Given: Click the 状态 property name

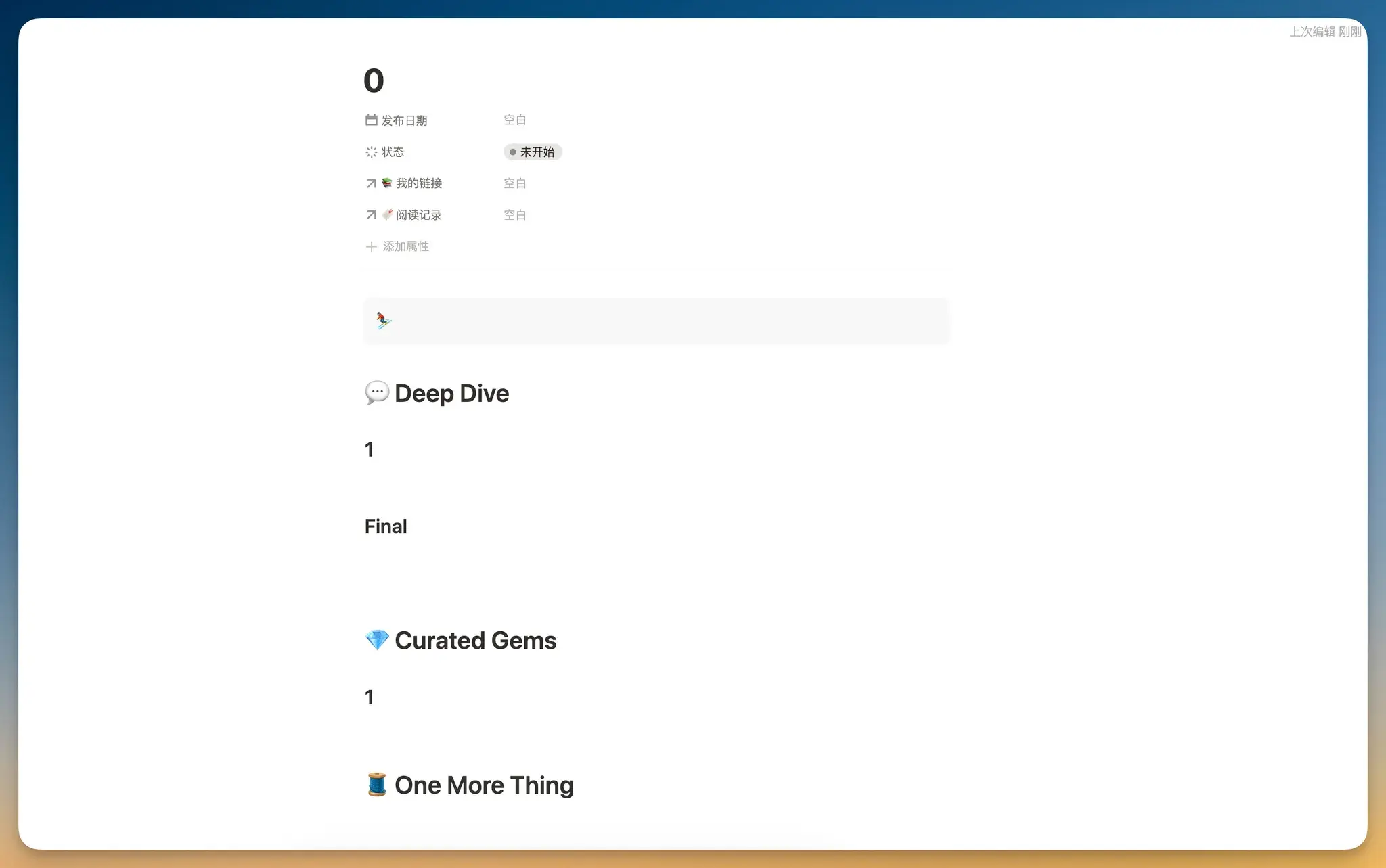Looking at the screenshot, I should [393, 152].
